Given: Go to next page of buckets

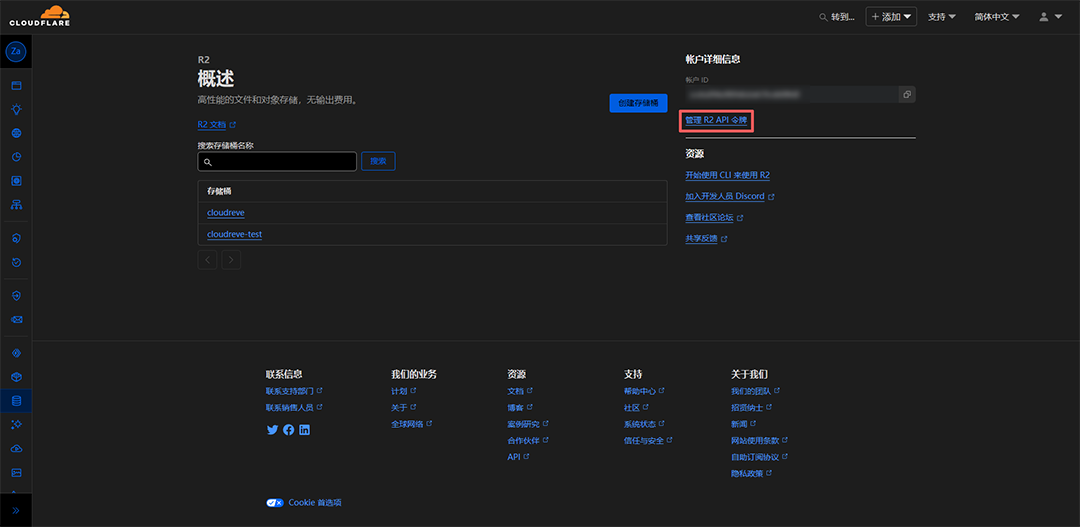Looking at the screenshot, I should pyautogui.click(x=231, y=260).
